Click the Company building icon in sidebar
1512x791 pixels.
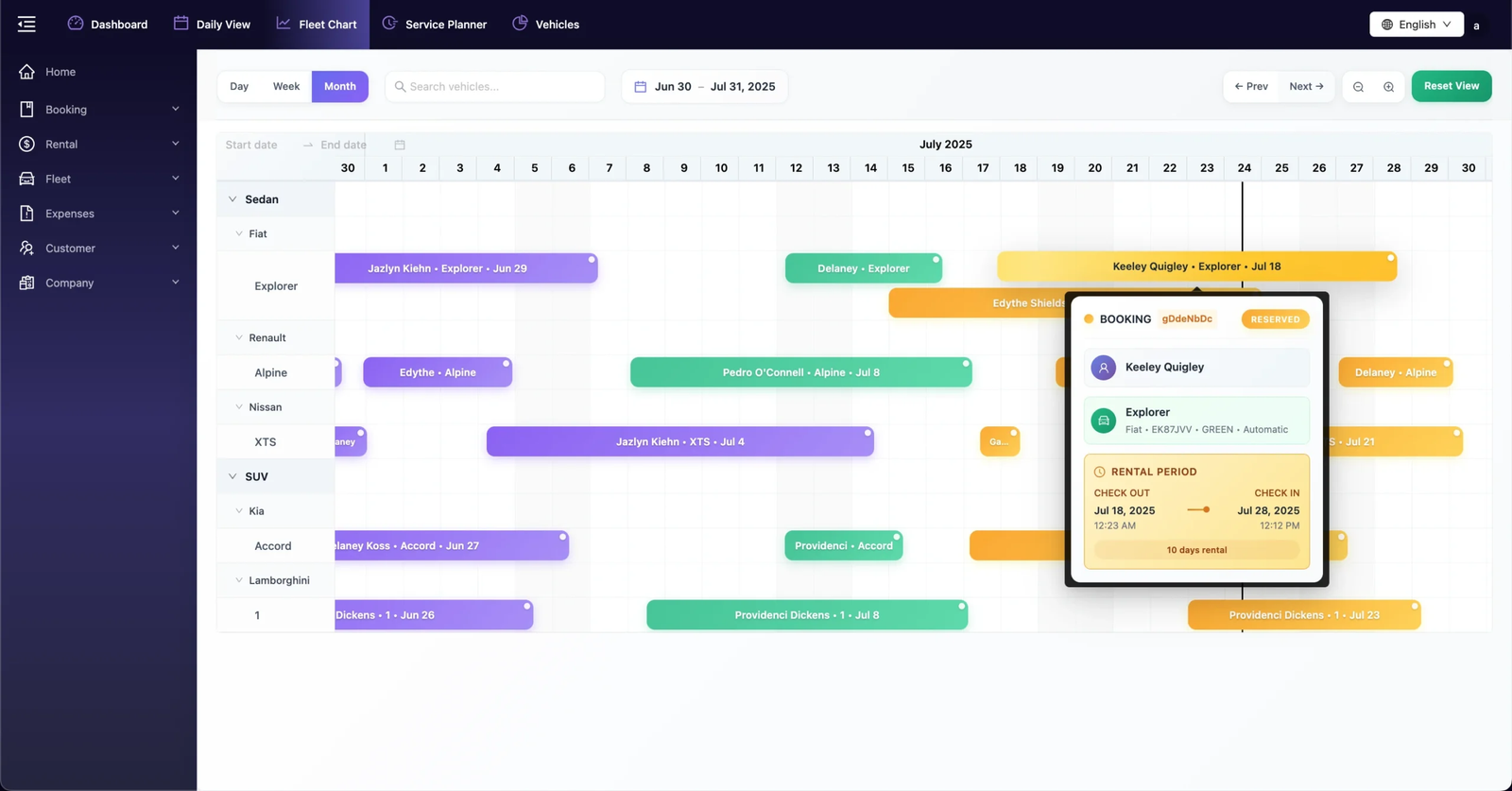click(26, 283)
